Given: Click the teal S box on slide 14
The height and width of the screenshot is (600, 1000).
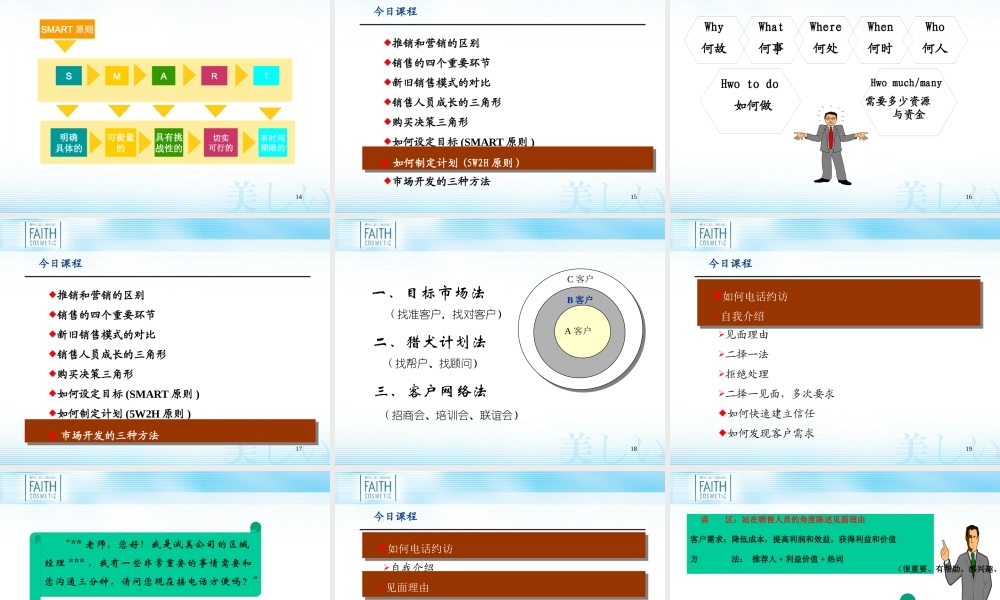Looking at the screenshot, I should pyautogui.click(x=68, y=76).
